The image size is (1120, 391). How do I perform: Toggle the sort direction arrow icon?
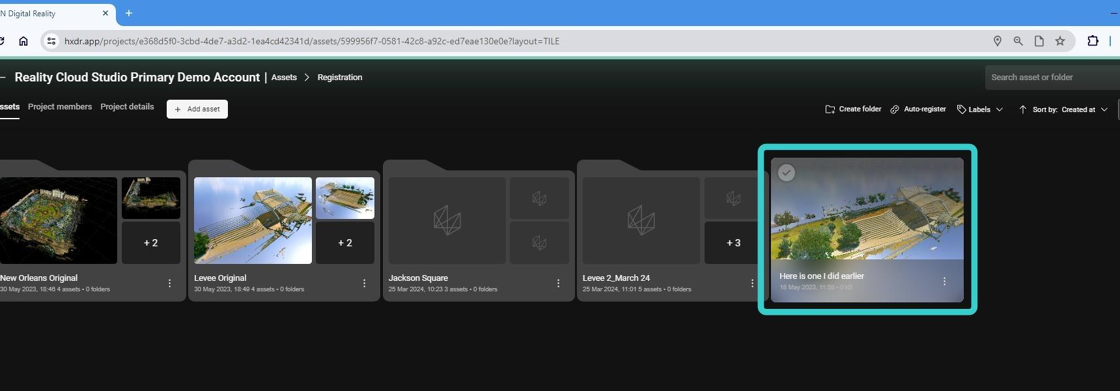pyautogui.click(x=1022, y=109)
